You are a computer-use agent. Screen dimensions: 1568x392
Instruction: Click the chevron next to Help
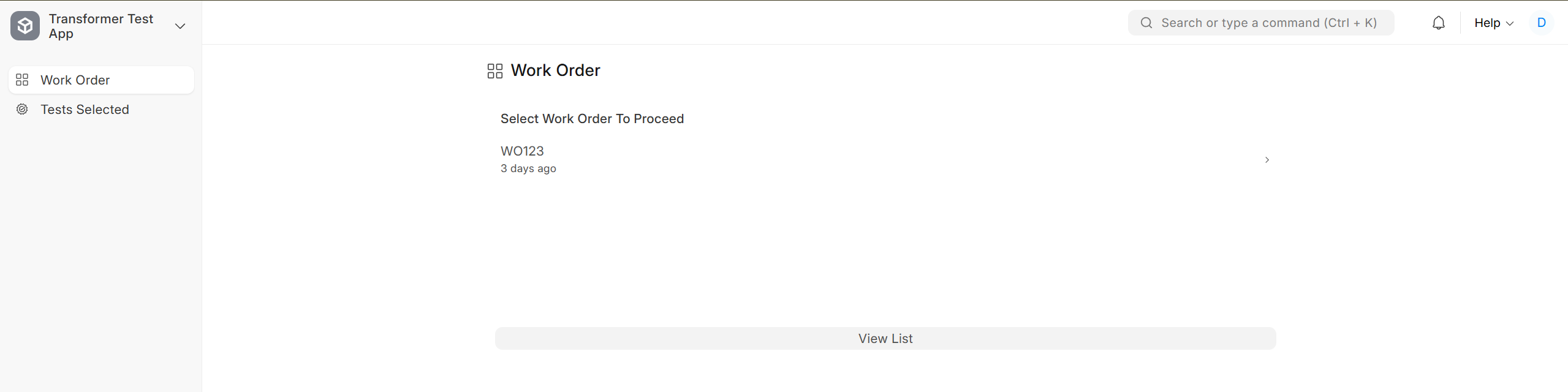tap(1510, 23)
